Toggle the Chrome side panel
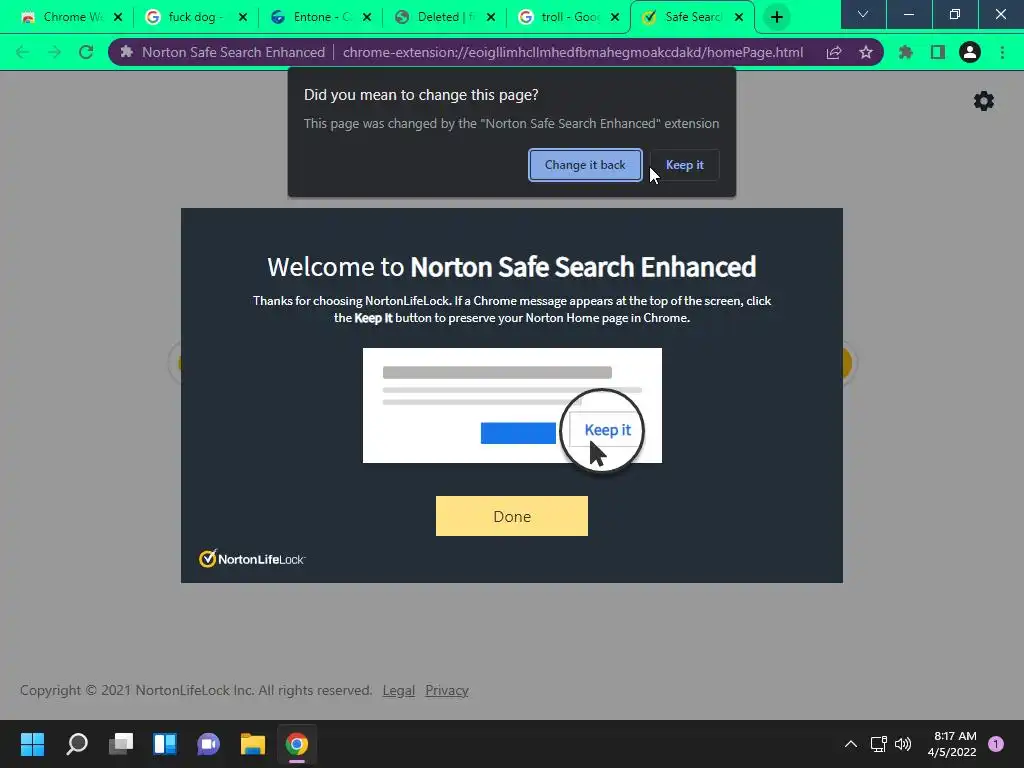1024x768 pixels. (x=938, y=52)
